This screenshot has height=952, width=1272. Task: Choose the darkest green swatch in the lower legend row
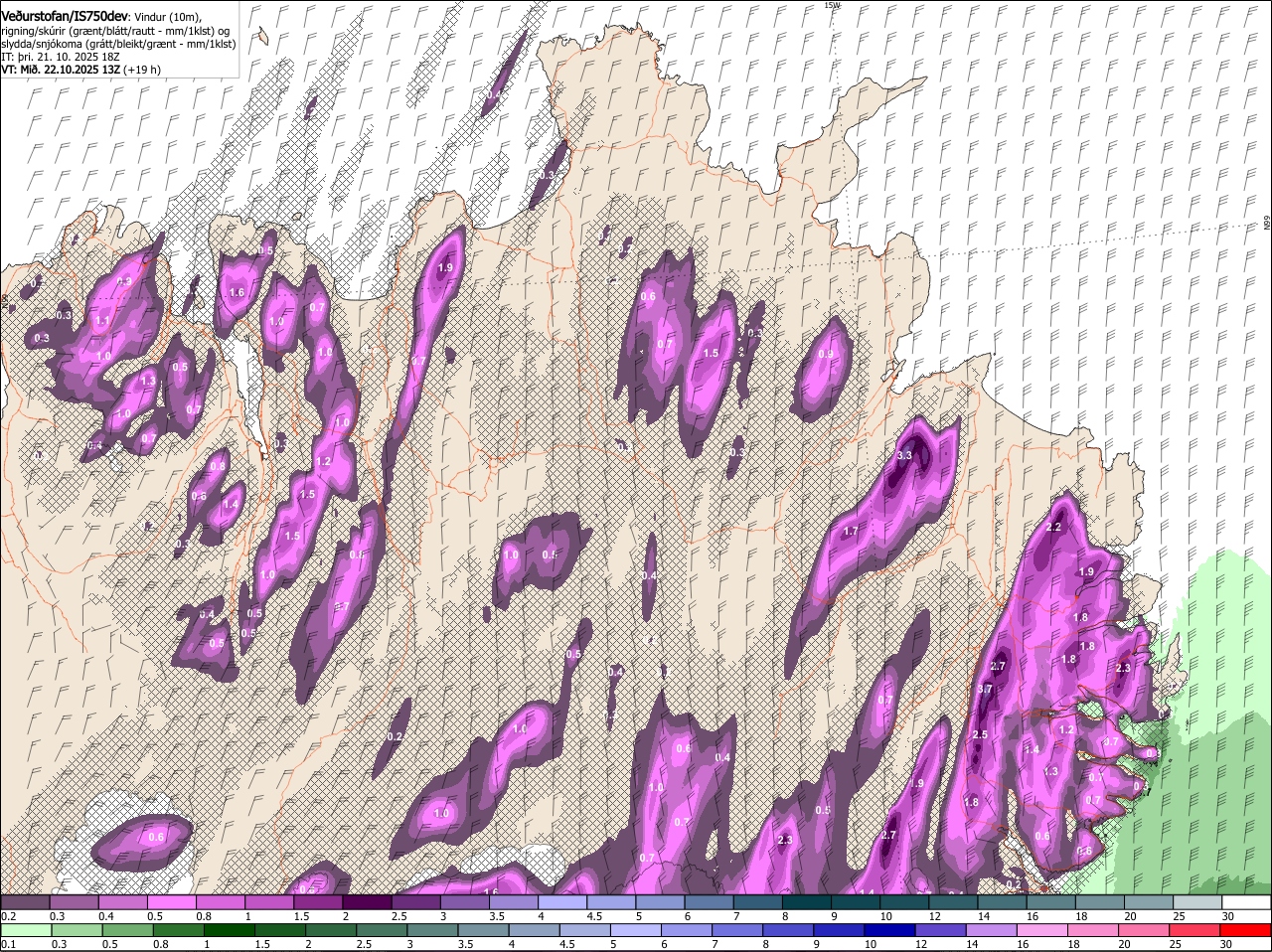(x=228, y=930)
